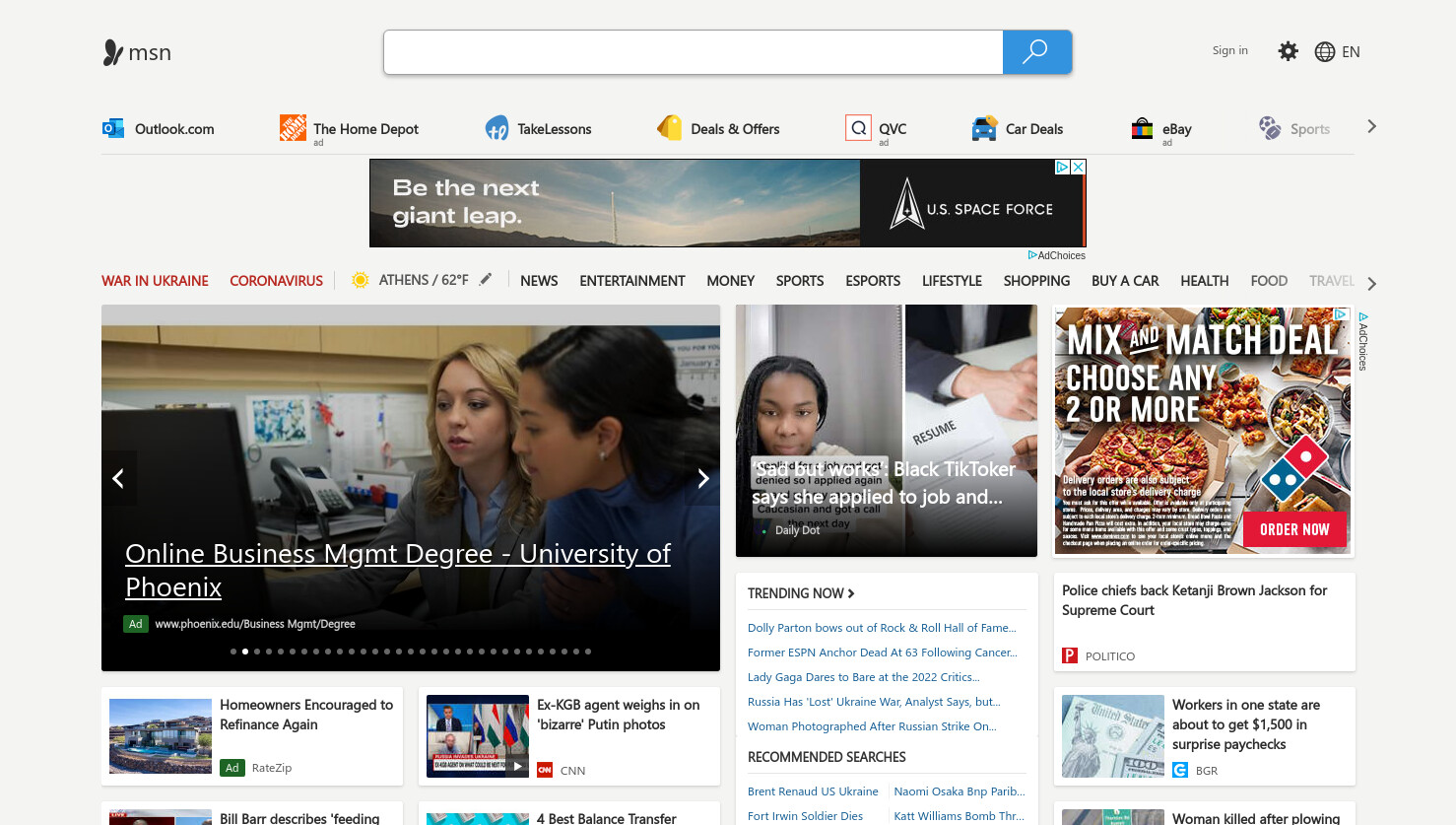Image resolution: width=1456 pixels, height=825 pixels.
Task: Click the sunny weather icon
Action: 361,280
